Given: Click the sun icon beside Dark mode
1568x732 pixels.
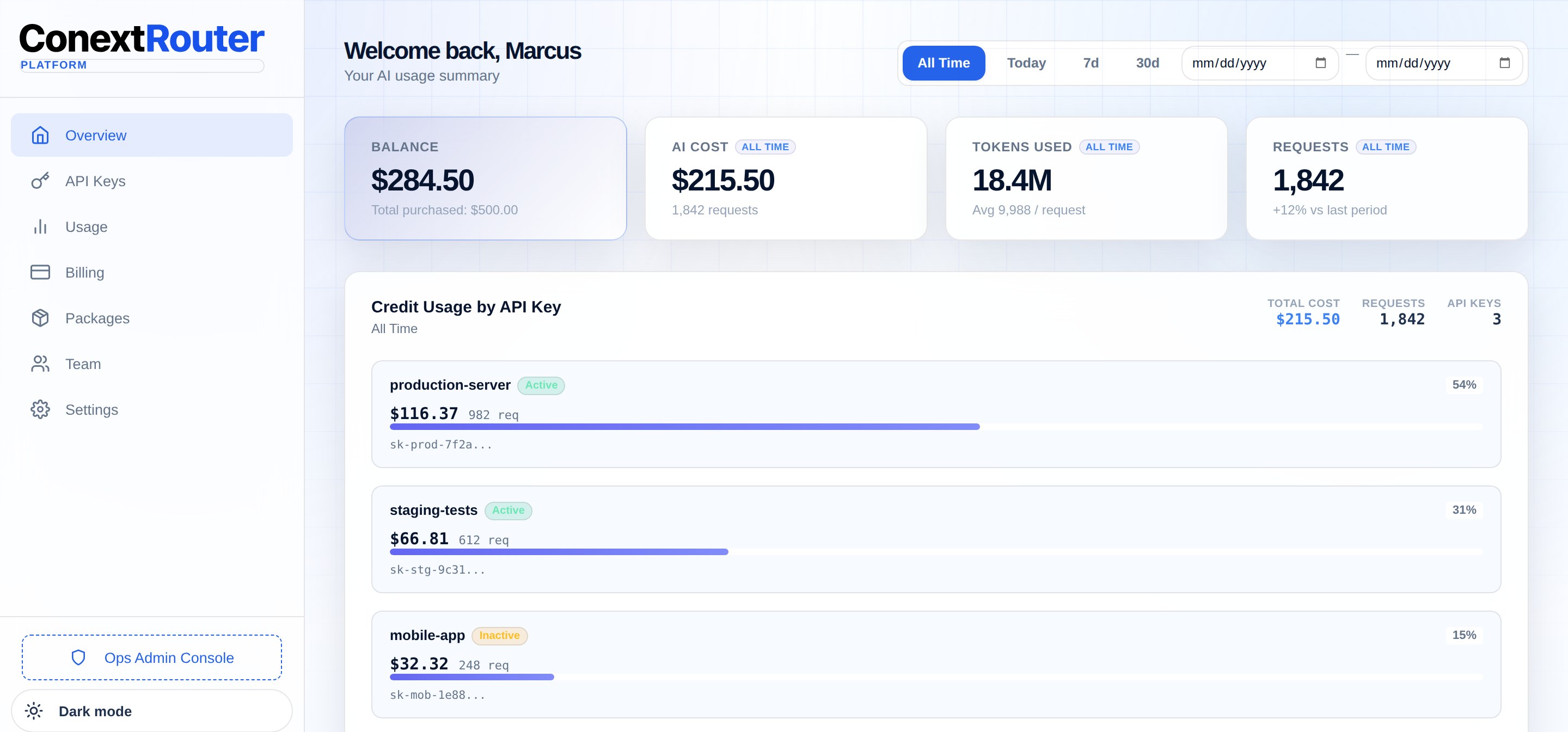Looking at the screenshot, I should click(34, 711).
